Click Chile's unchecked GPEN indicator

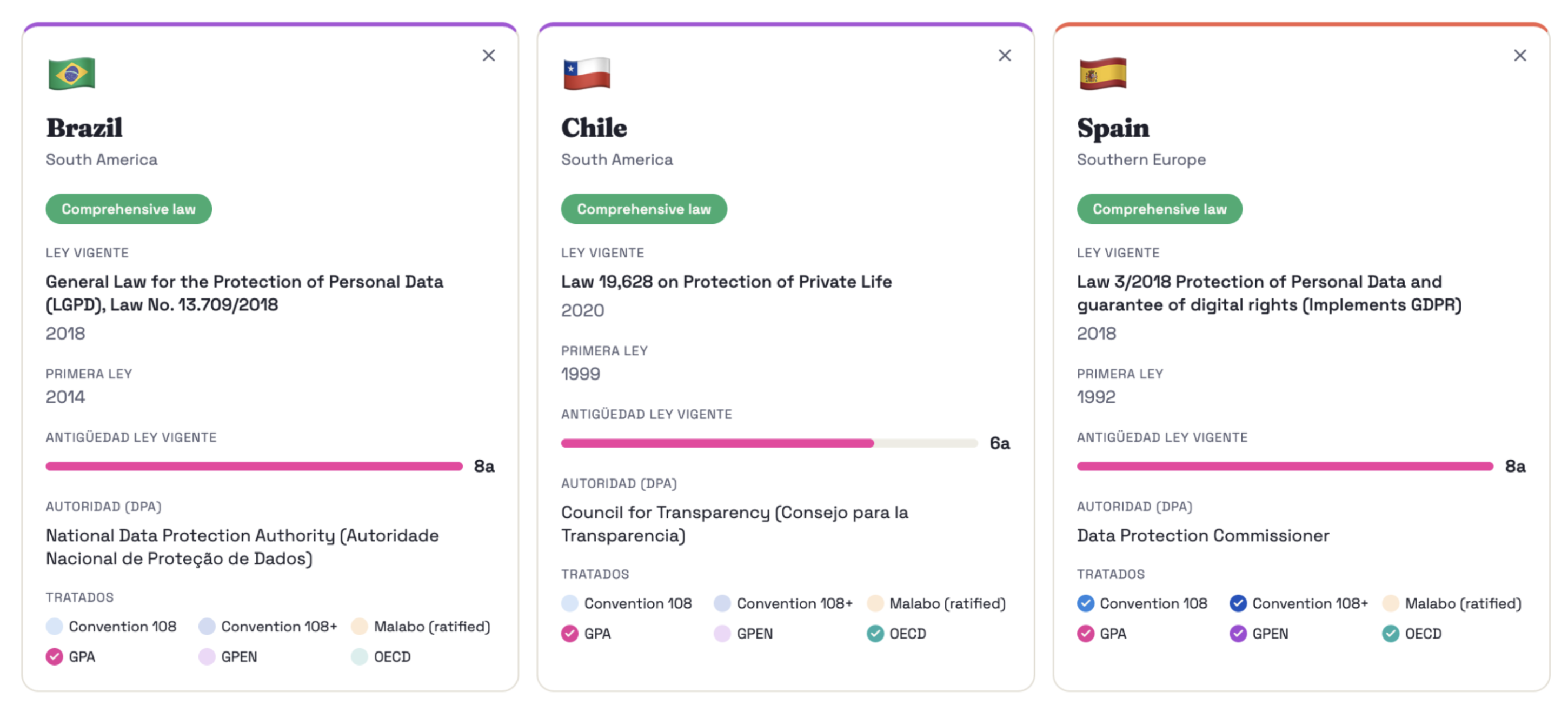pos(722,633)
